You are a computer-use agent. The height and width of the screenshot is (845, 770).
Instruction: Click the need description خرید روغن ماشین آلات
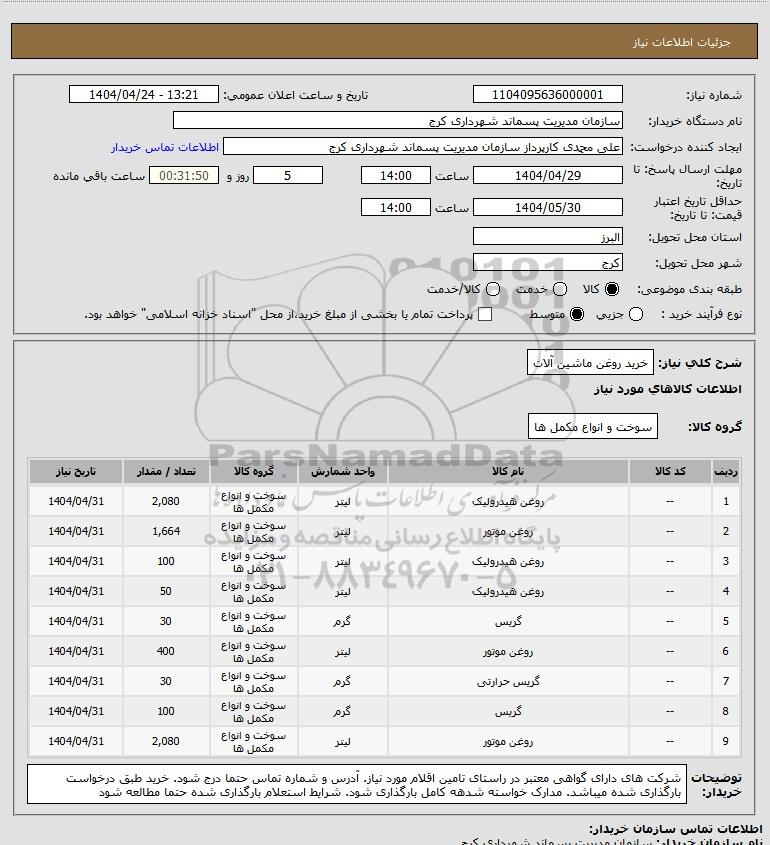click(590, 363)
